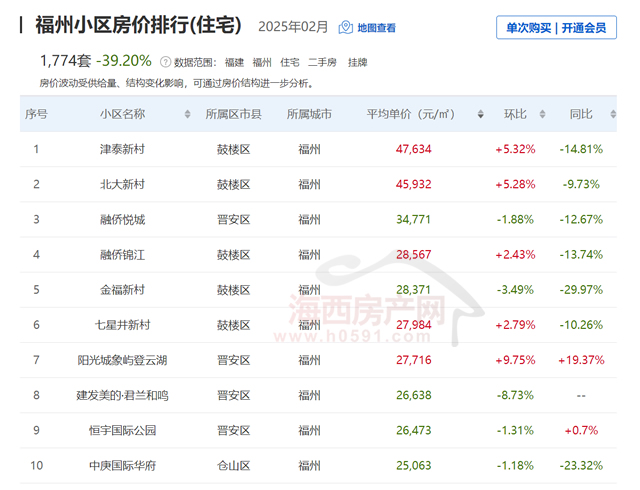Open 北大新村 community entry
This screenshot has width=640, height=490.
coord(122,184)
